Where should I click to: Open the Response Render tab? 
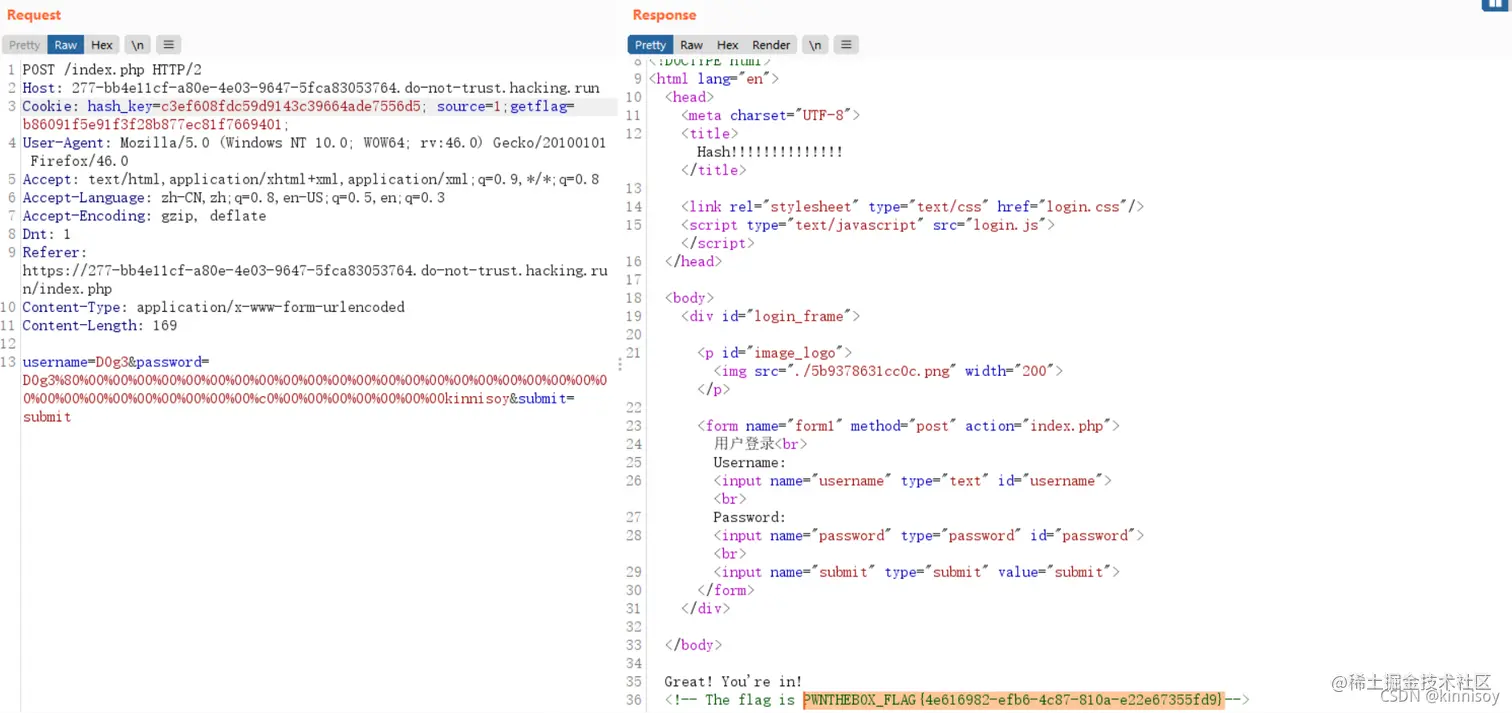(771, 45)
